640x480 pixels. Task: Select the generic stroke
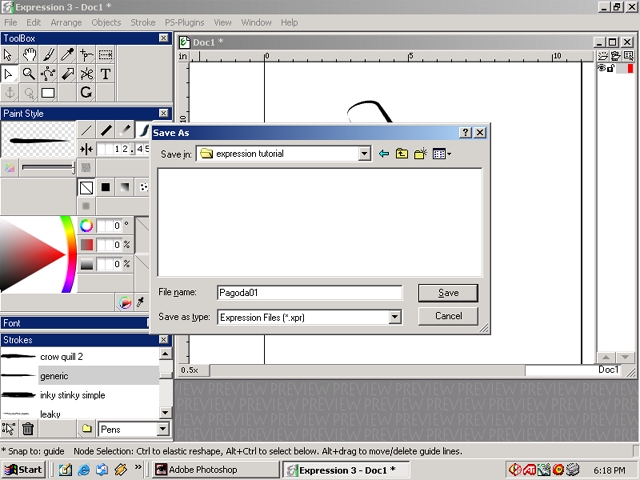click(80, 376)
